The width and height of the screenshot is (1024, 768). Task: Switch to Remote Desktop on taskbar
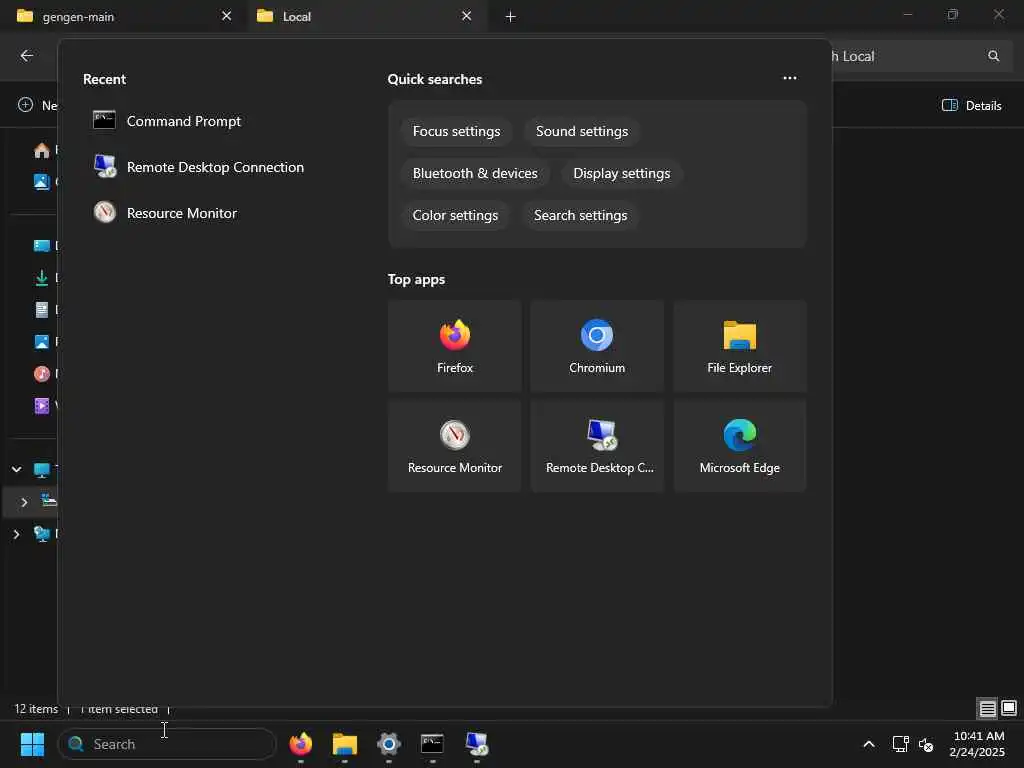click(x=477, y=744)
